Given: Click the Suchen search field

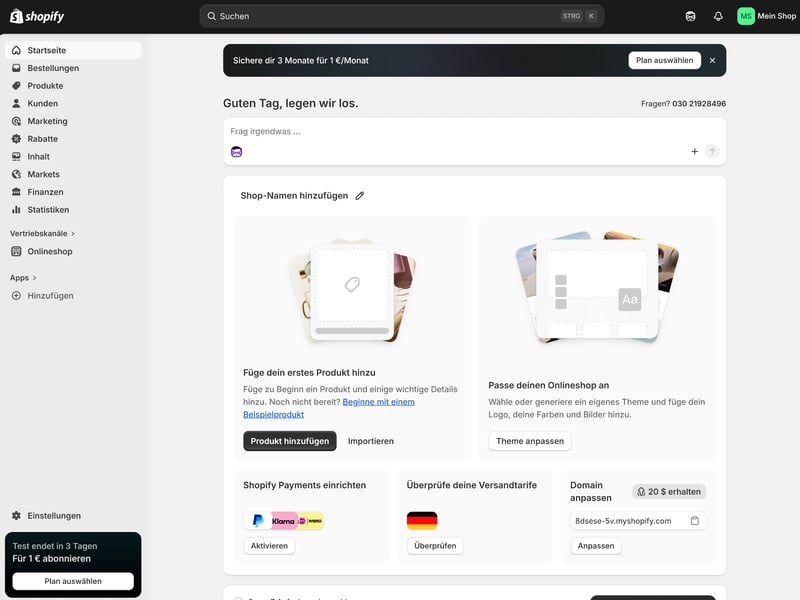Looking at the screenshot, I should click(402, 16).
